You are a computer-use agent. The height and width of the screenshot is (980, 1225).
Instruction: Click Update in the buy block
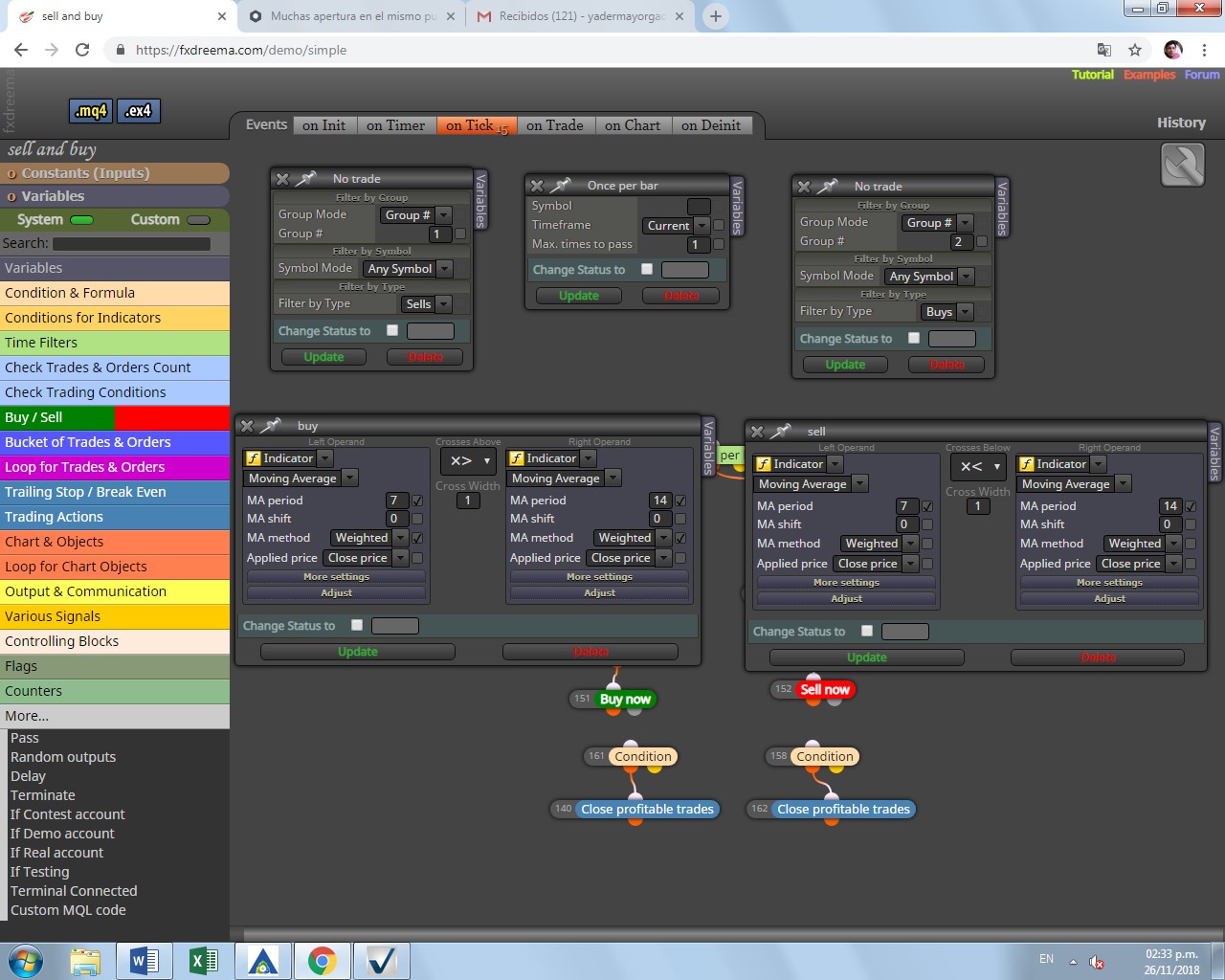pyautogui.click(x=358, y=652)
